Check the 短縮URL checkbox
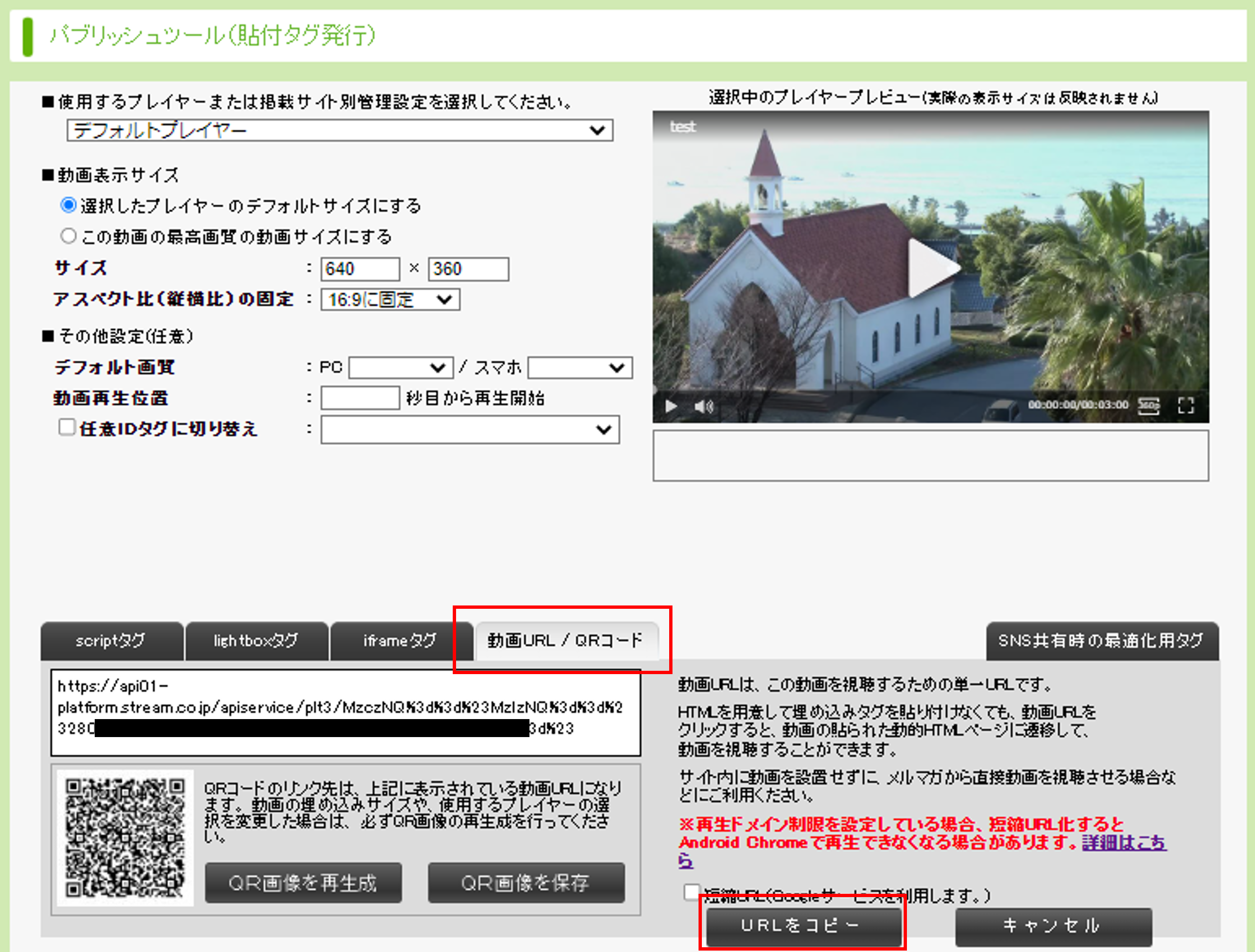The height and width of the screenshot is (952, 1255). click(691, 892)
